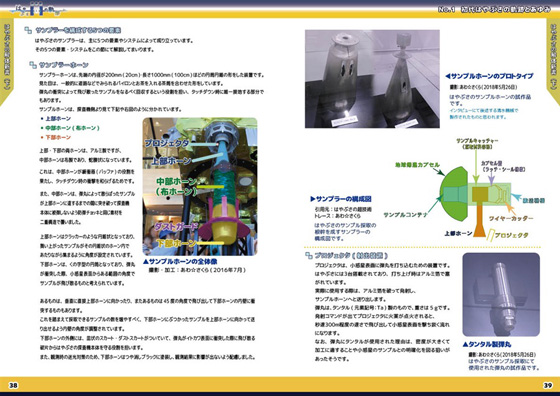Select the green 中部ホーン (布ホーン) bullet item
560x396 pixels.
[70, 128]
